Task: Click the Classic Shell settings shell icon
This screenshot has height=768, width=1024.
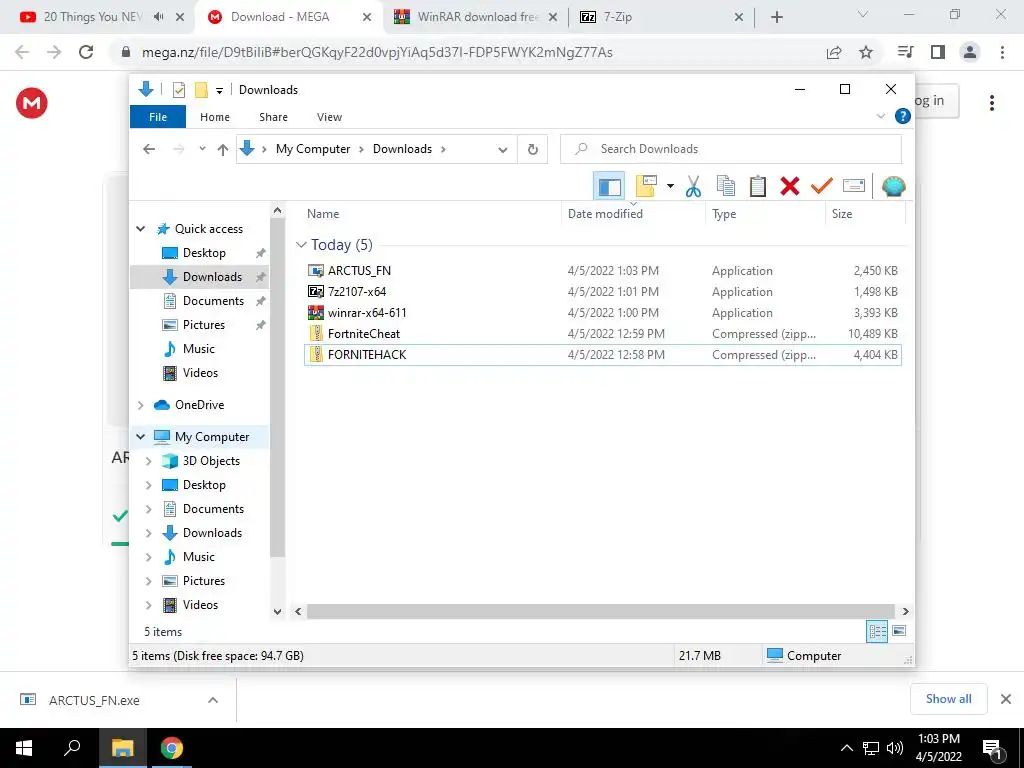Action: point(893,186)
